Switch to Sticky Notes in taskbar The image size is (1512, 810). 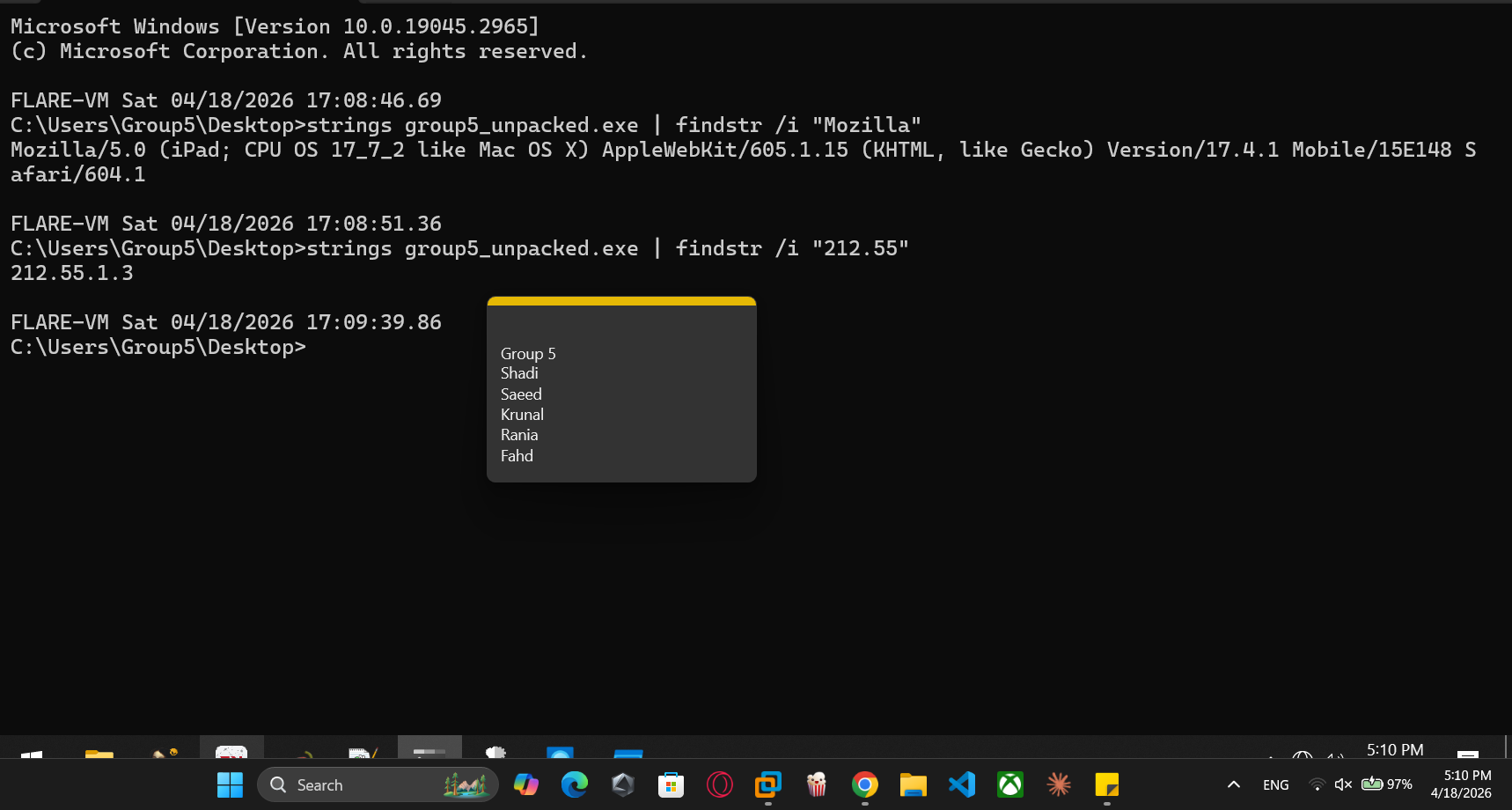pyautogui.click(x=1107, y=784)
